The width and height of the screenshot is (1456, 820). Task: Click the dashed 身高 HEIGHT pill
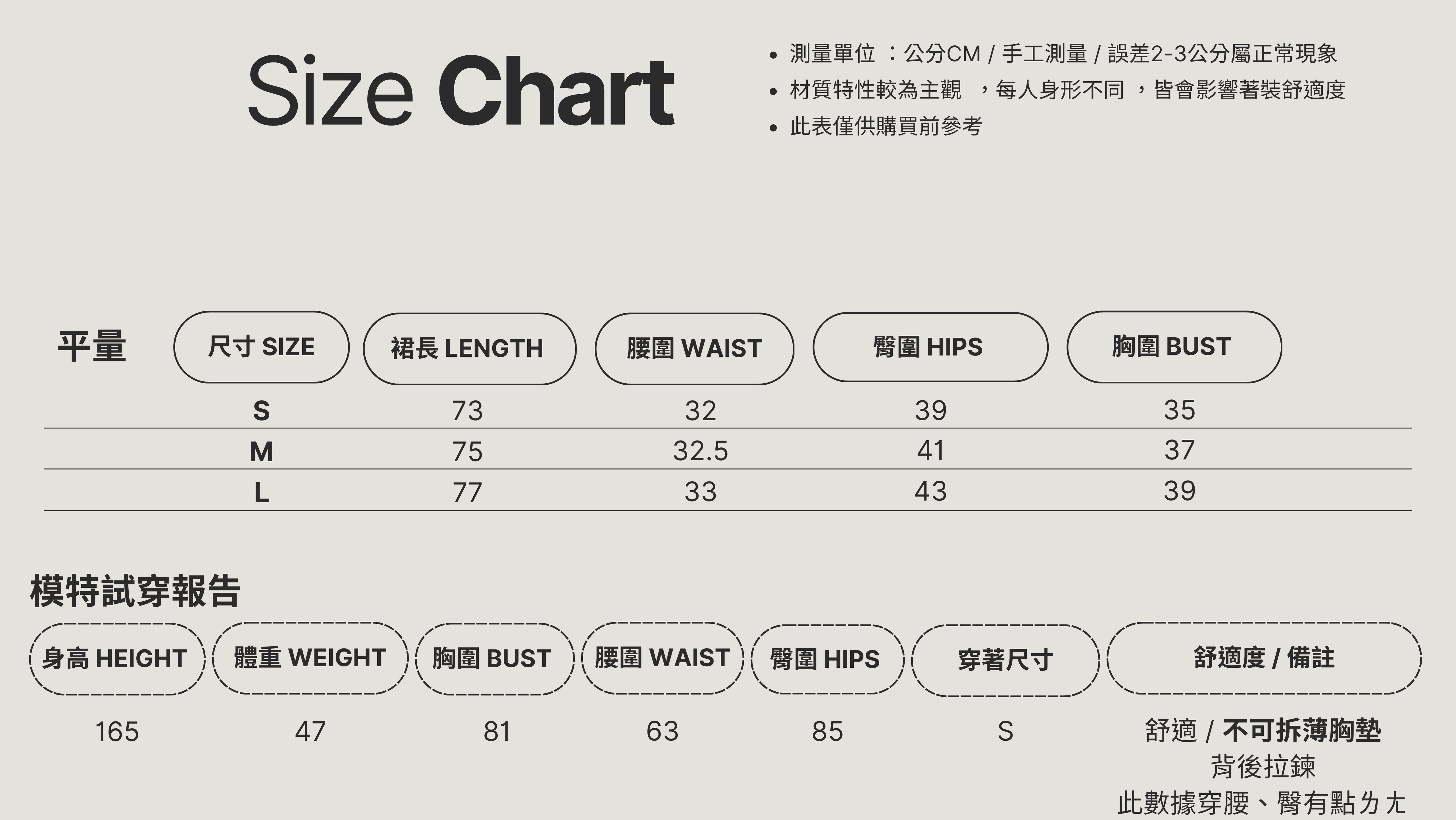click(x=117, y=659)
